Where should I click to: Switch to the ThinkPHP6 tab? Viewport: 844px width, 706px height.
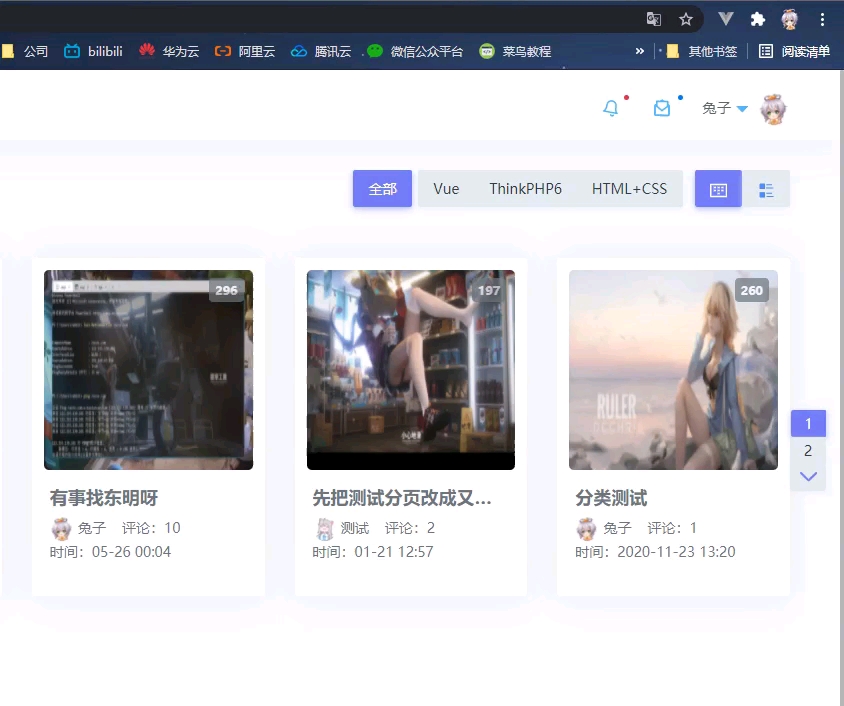pos(524,188)
